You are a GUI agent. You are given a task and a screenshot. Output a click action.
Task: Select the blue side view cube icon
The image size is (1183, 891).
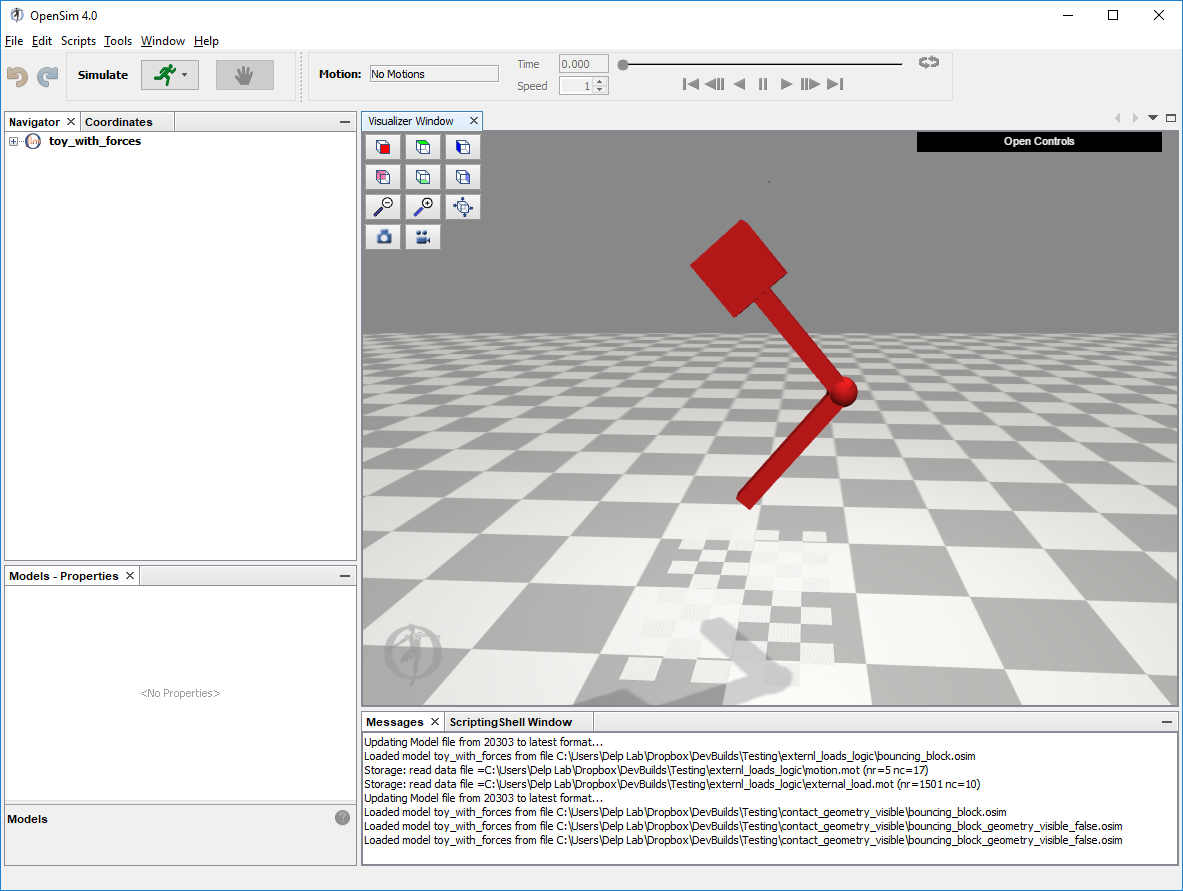[x=462, y=147]
